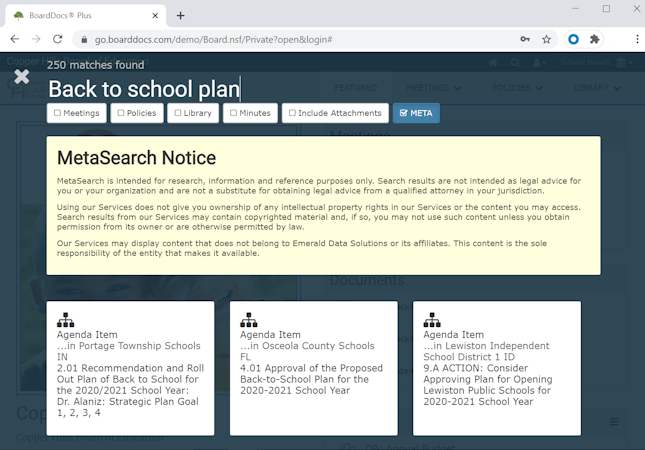Open the School Board dropdown in header

pos(596,63)
